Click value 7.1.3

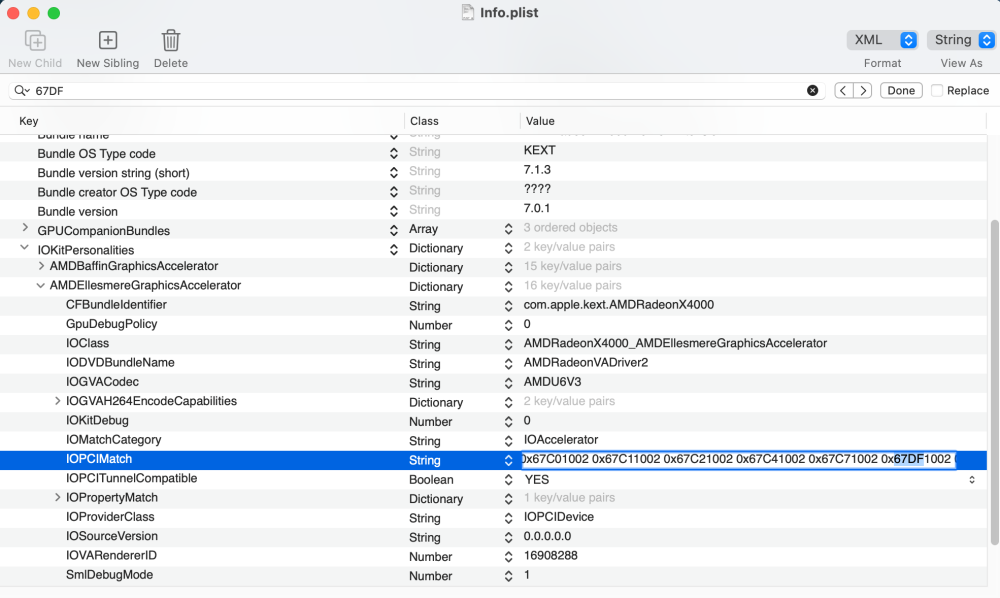[x=537, y=170]
